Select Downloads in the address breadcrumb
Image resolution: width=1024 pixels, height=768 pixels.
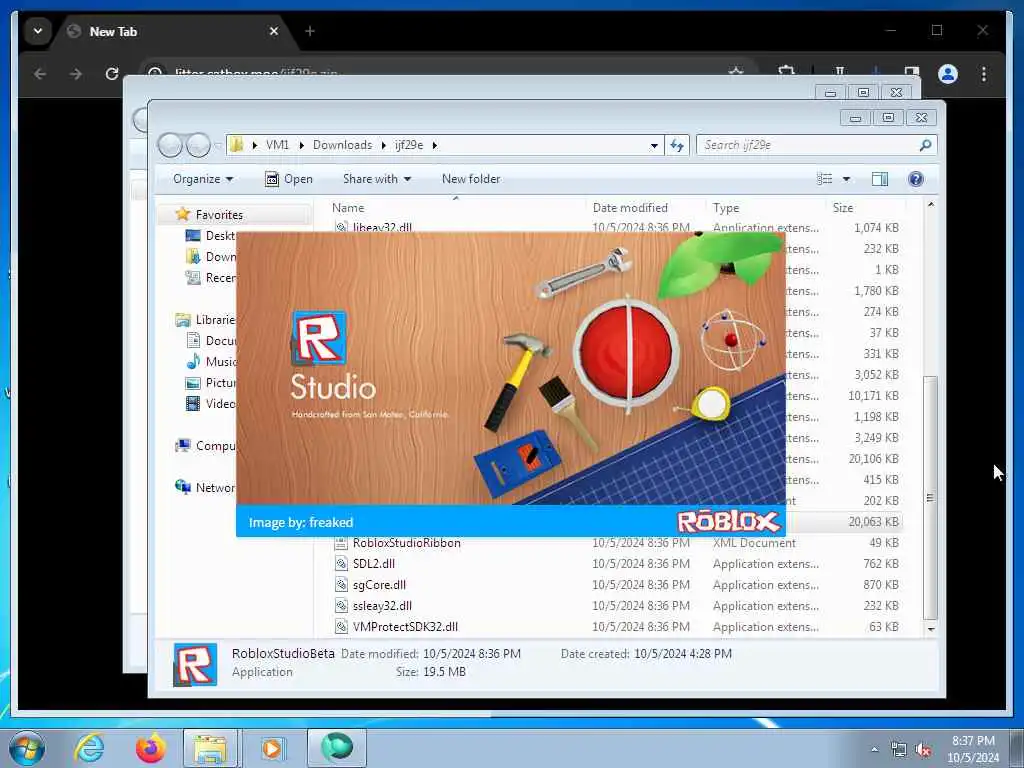[x=342, y=145]
